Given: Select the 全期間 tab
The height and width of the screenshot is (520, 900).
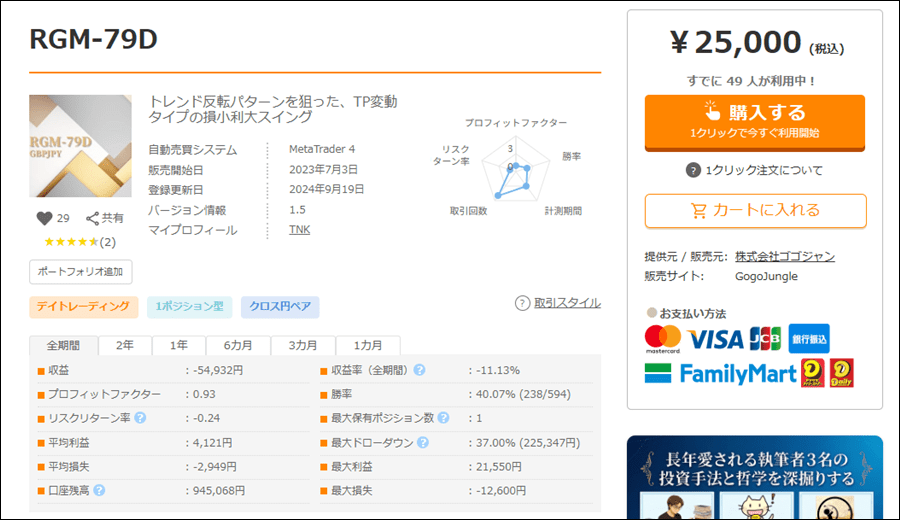Looking at the screenshot, I should pyautogui.click(x=63, y=346).
